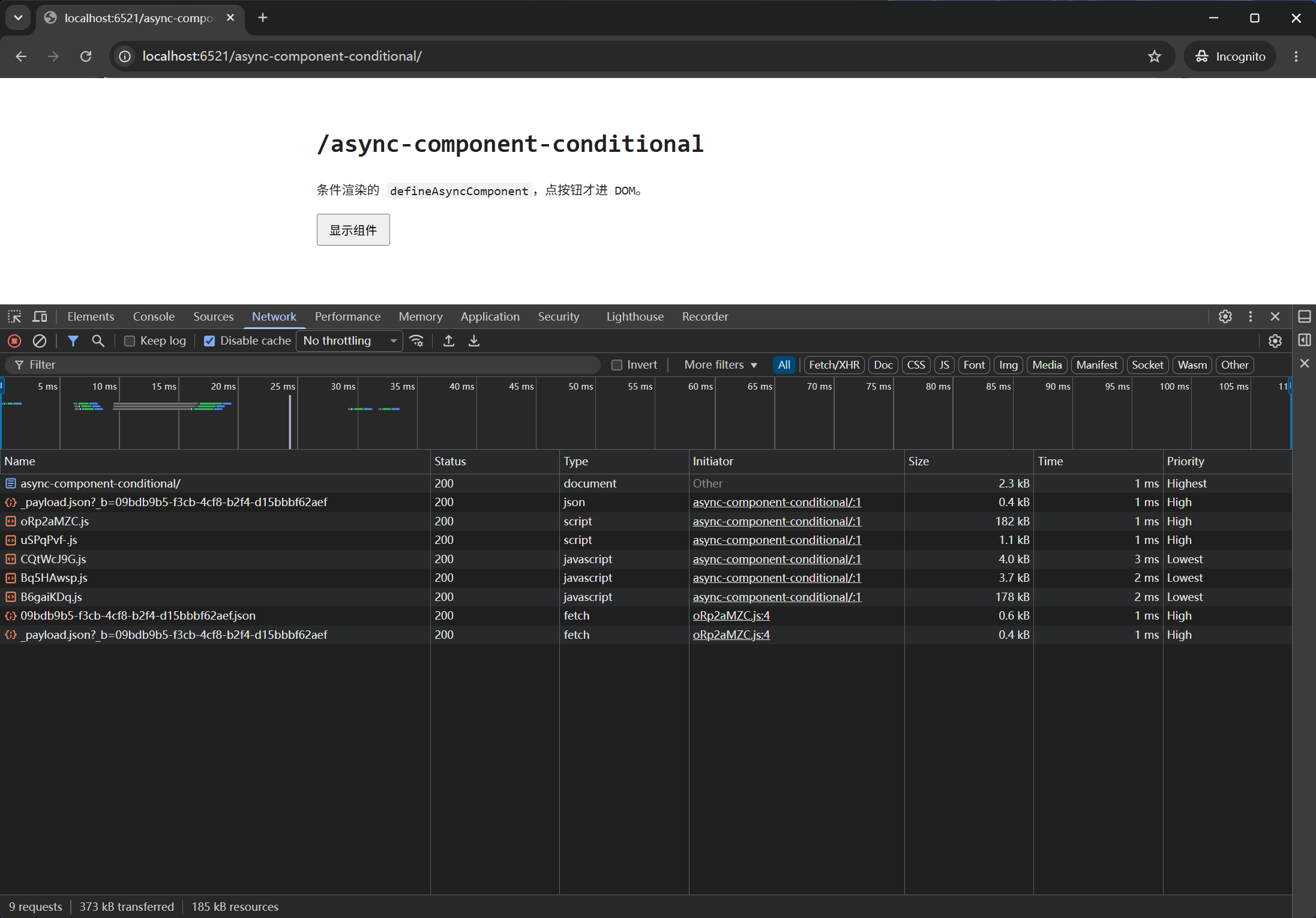This screenshot has width=1316, height=918.
Task: Click the Incognito indicator button
Action: (x=1230, y=56)
